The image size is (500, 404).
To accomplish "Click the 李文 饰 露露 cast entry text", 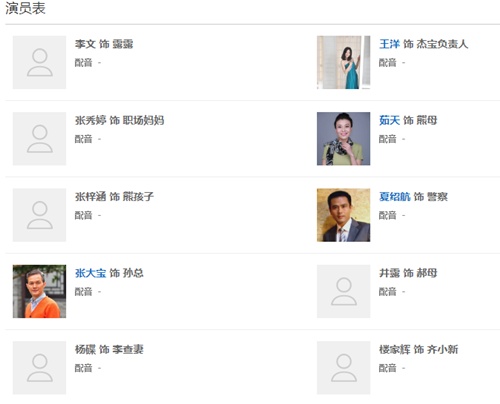I will click(x=104, y=44).
